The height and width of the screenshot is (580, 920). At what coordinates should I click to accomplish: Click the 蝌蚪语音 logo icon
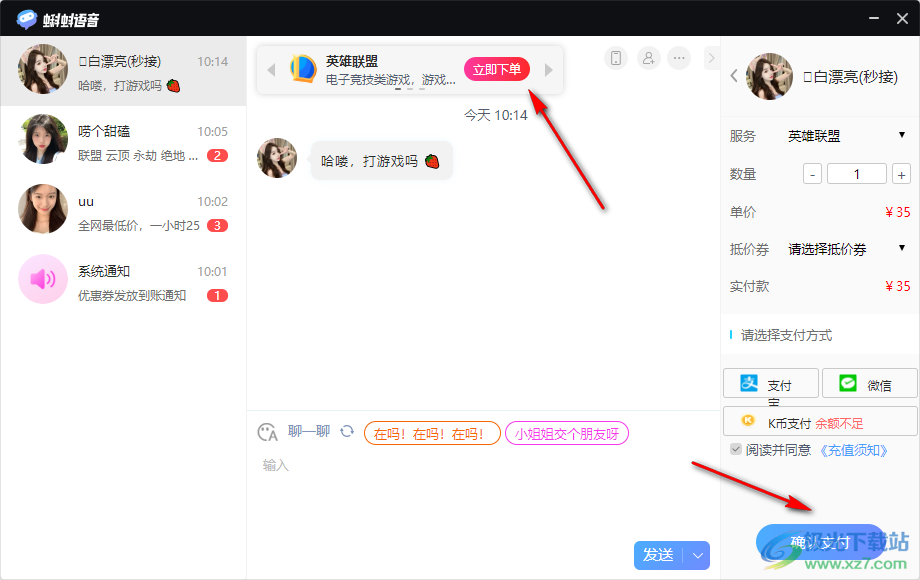click(27, 17)
